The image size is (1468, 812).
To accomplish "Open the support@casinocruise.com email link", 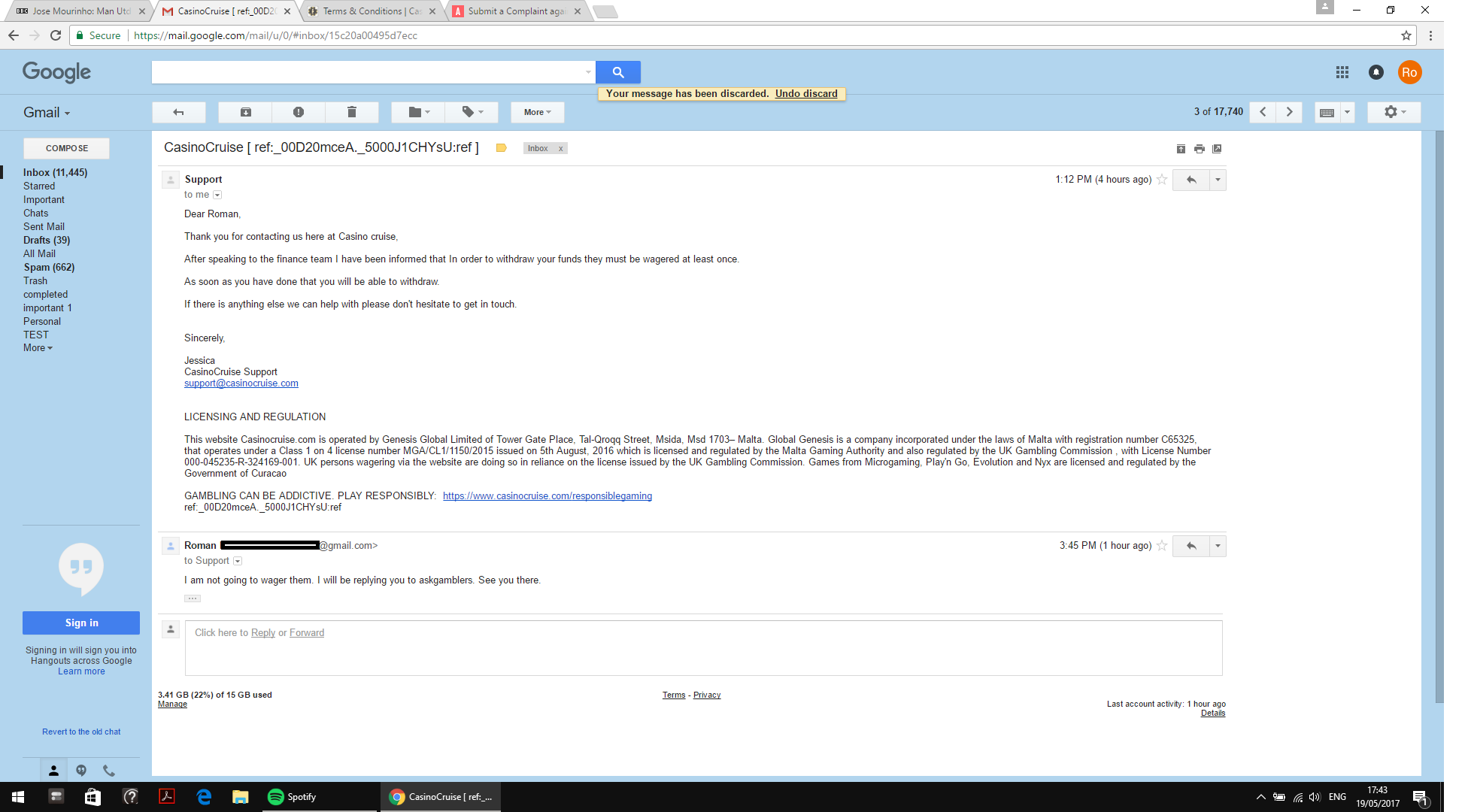I will (x=241, y=383).
